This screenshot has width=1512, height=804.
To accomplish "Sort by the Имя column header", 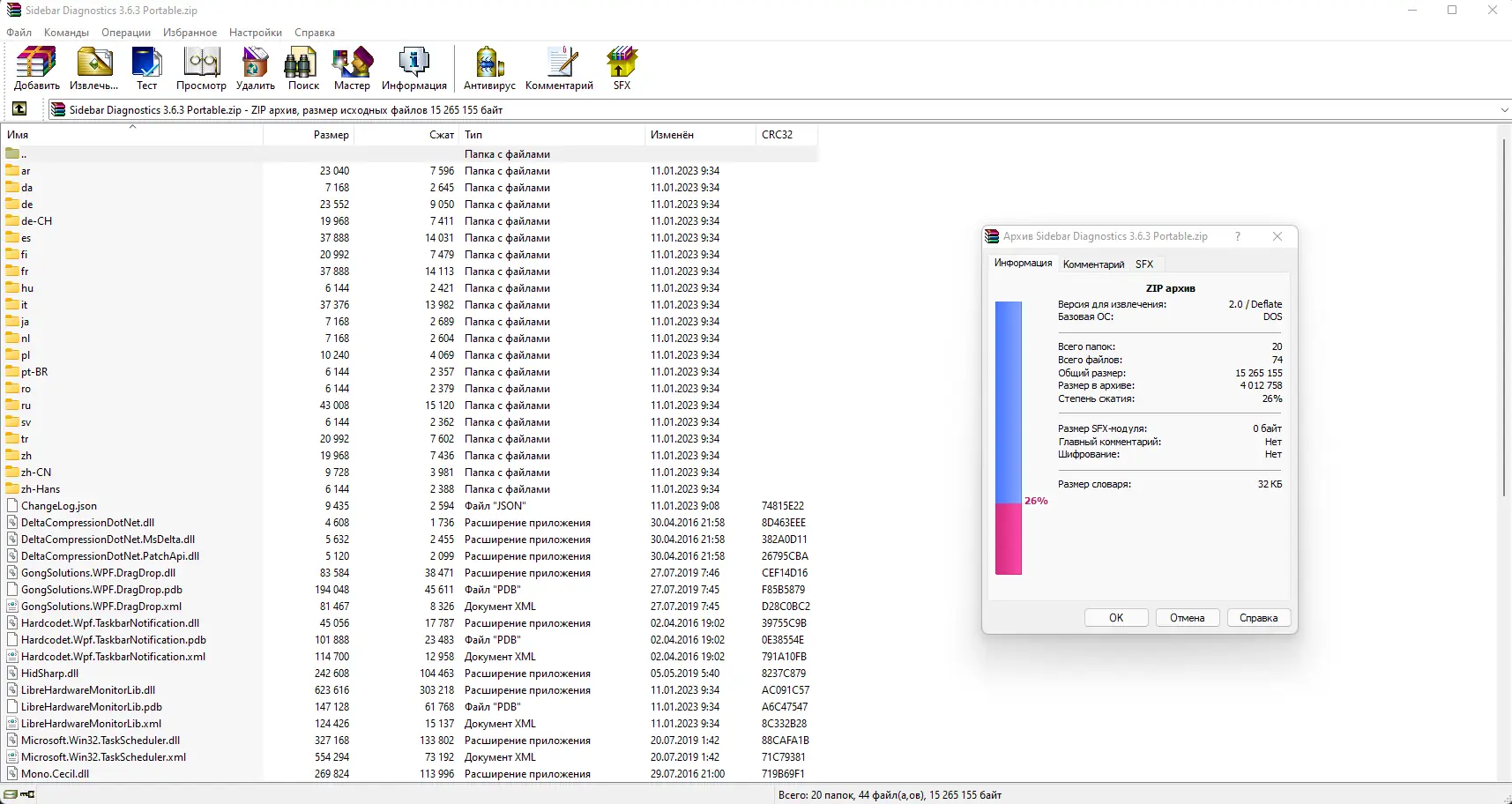I will pos(132,135).
